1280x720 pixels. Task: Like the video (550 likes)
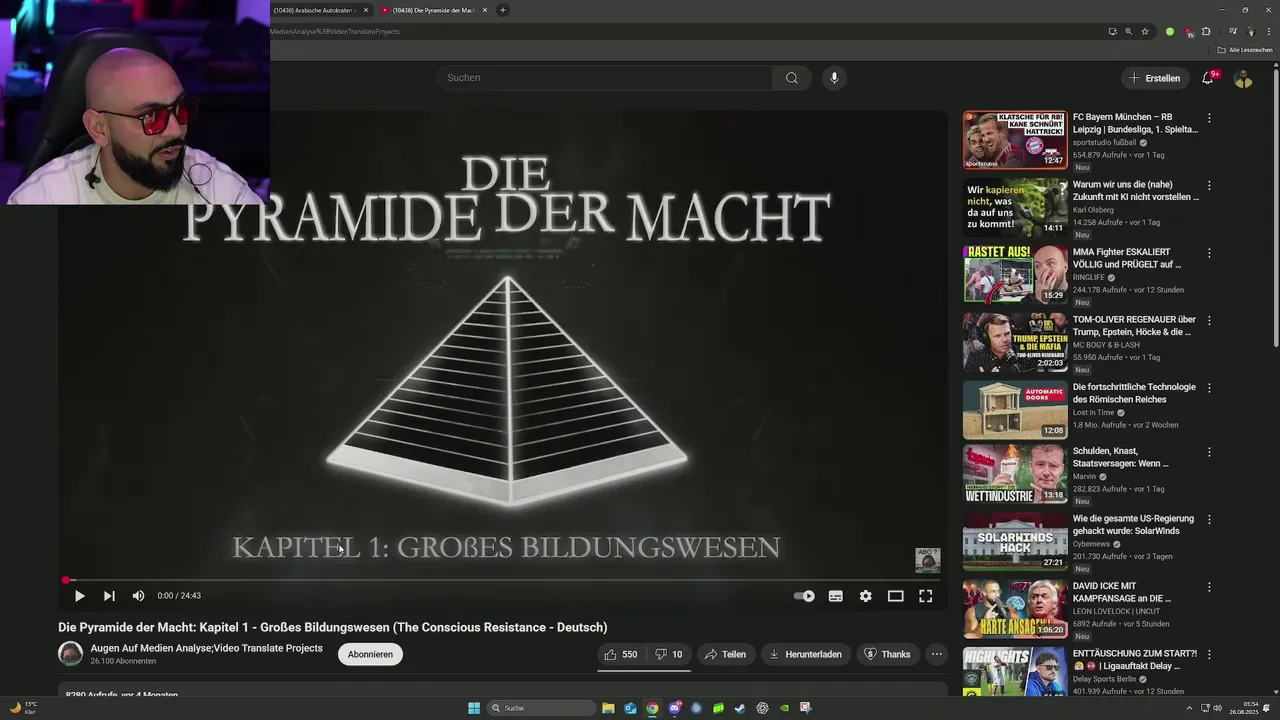pyautogui.click(x=621, y=654)
